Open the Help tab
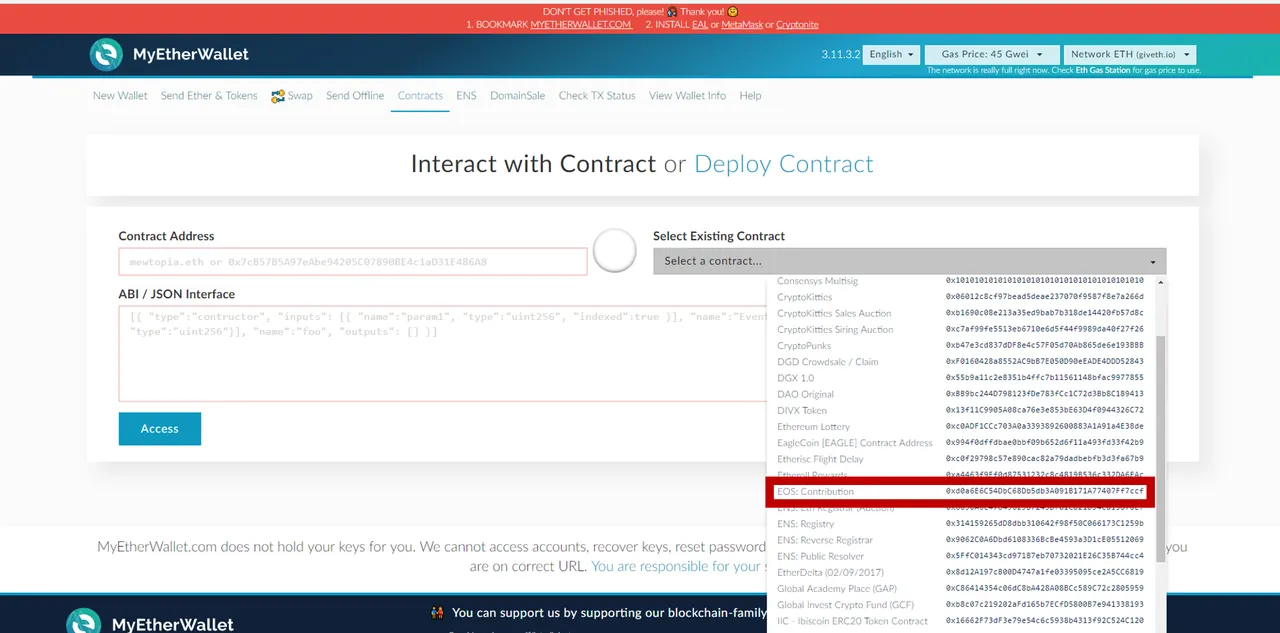 click(750, 96)
